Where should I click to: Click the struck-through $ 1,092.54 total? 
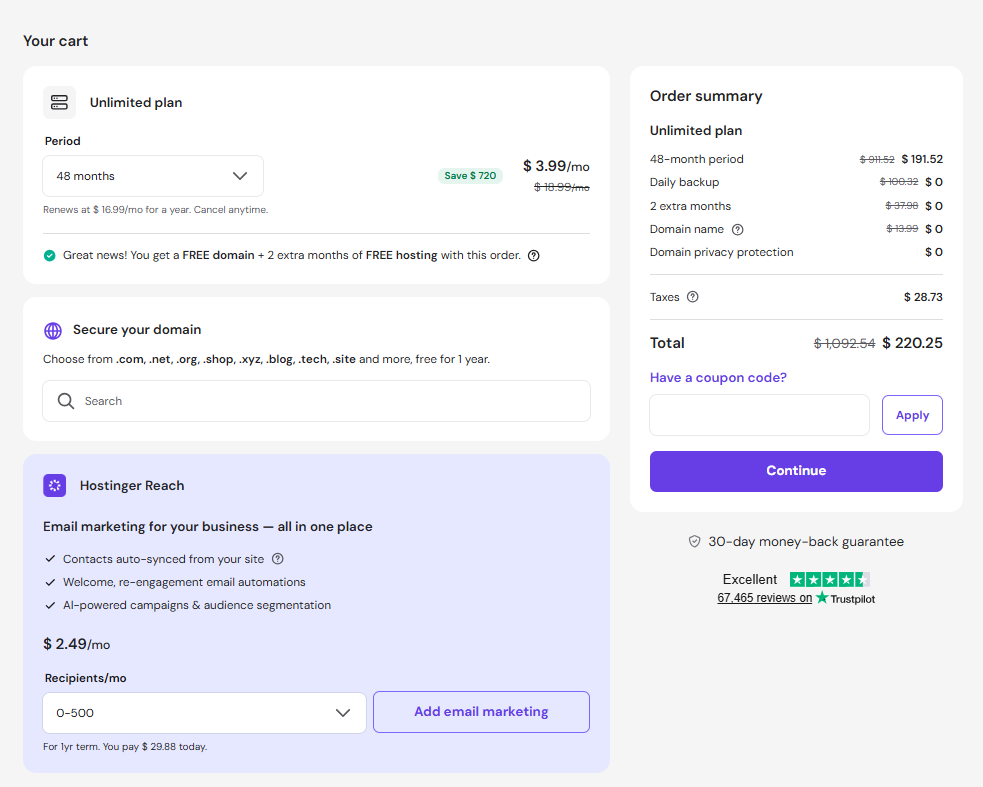click(x=844, y=344)
